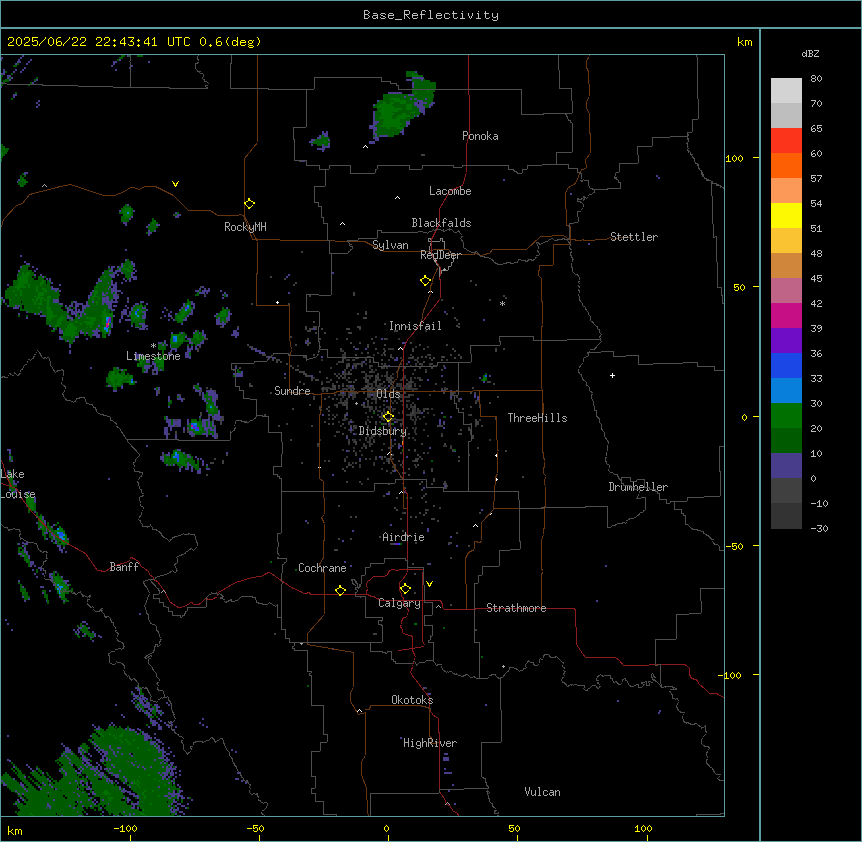The height and width of the screenshot is (842, 862).
Task: Click the Drumheller label
Action: 638,487
